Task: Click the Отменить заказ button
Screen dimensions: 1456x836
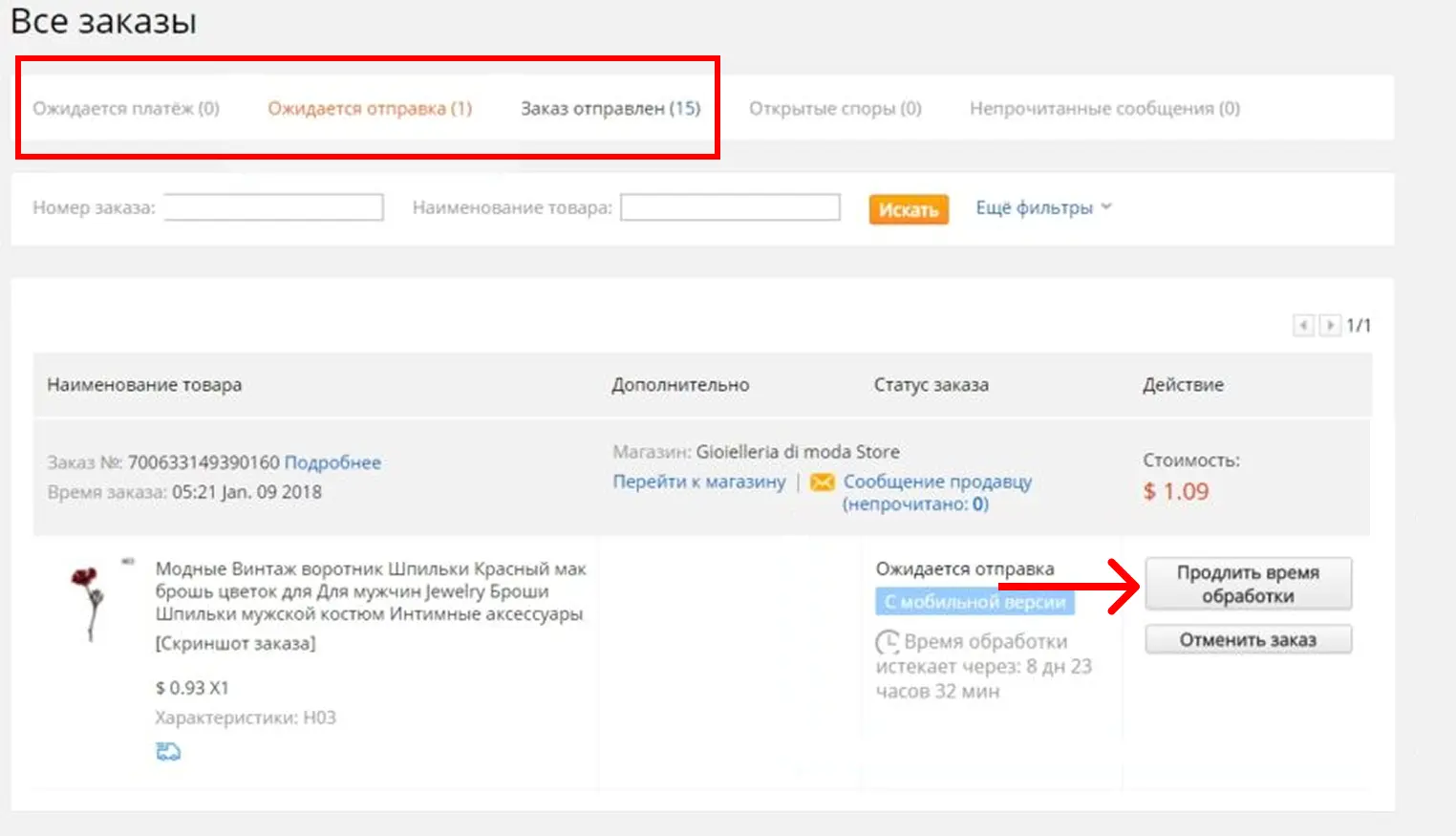Action: click(1248, 639)
